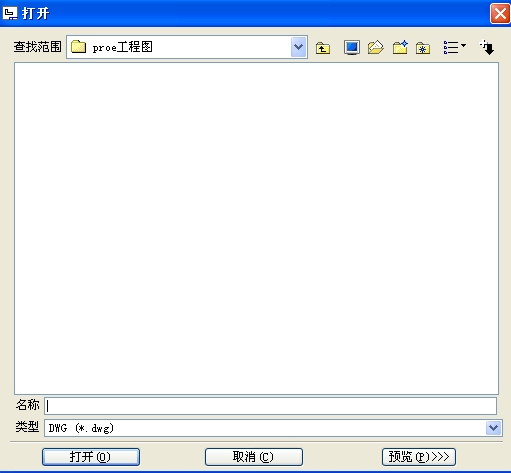Close the 打开 dialog window
The image size is (511, 473).
(500, 13)
